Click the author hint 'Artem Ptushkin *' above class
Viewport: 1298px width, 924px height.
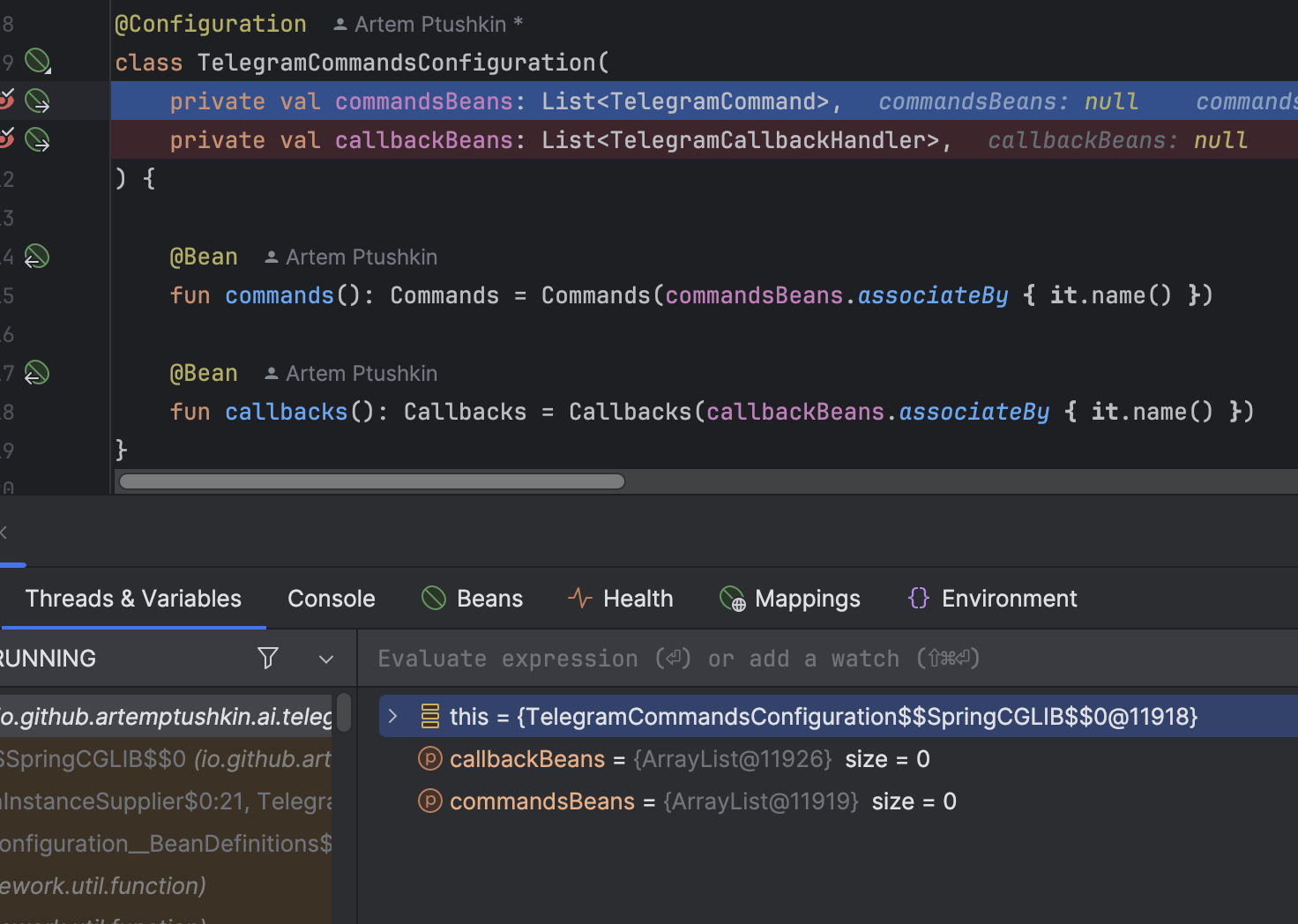click(428, 25)
